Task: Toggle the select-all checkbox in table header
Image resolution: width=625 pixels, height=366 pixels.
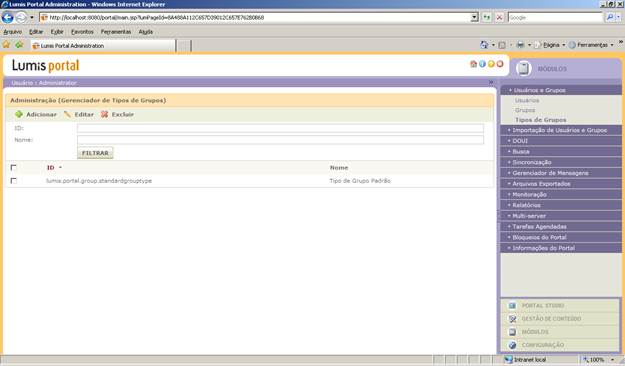Action: tap(14, 167)
